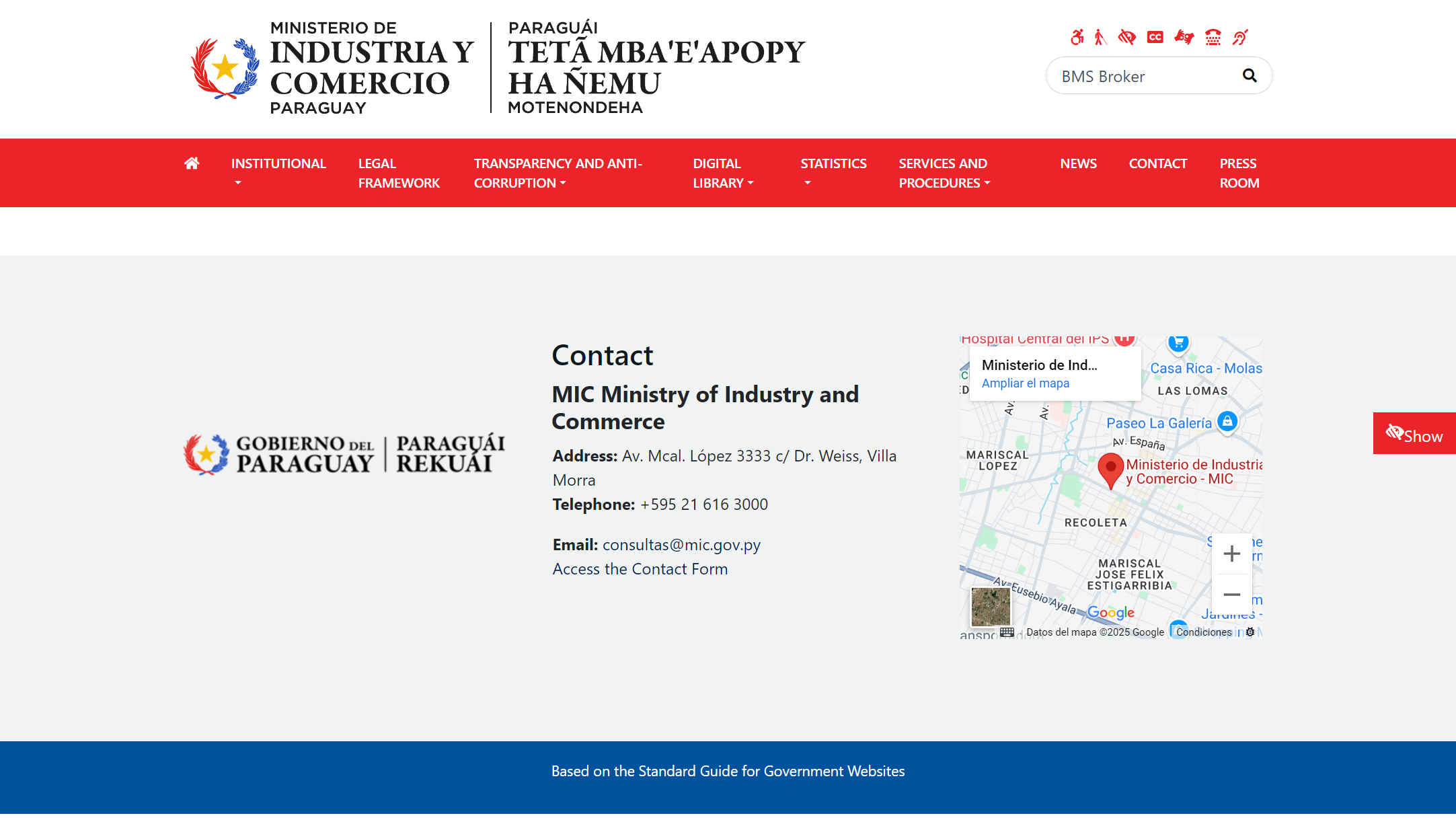Click the Google logo on the map
1456x824 pixels.
click(1111, 613)
